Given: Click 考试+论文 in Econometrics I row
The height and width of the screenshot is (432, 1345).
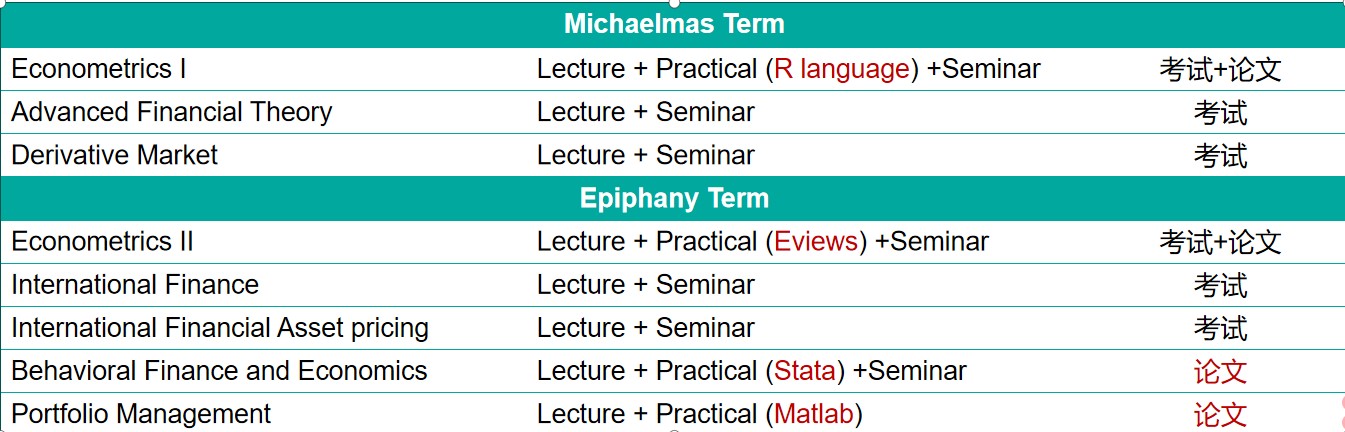Looking at the screenshot, I should (x=1221, y=70).
